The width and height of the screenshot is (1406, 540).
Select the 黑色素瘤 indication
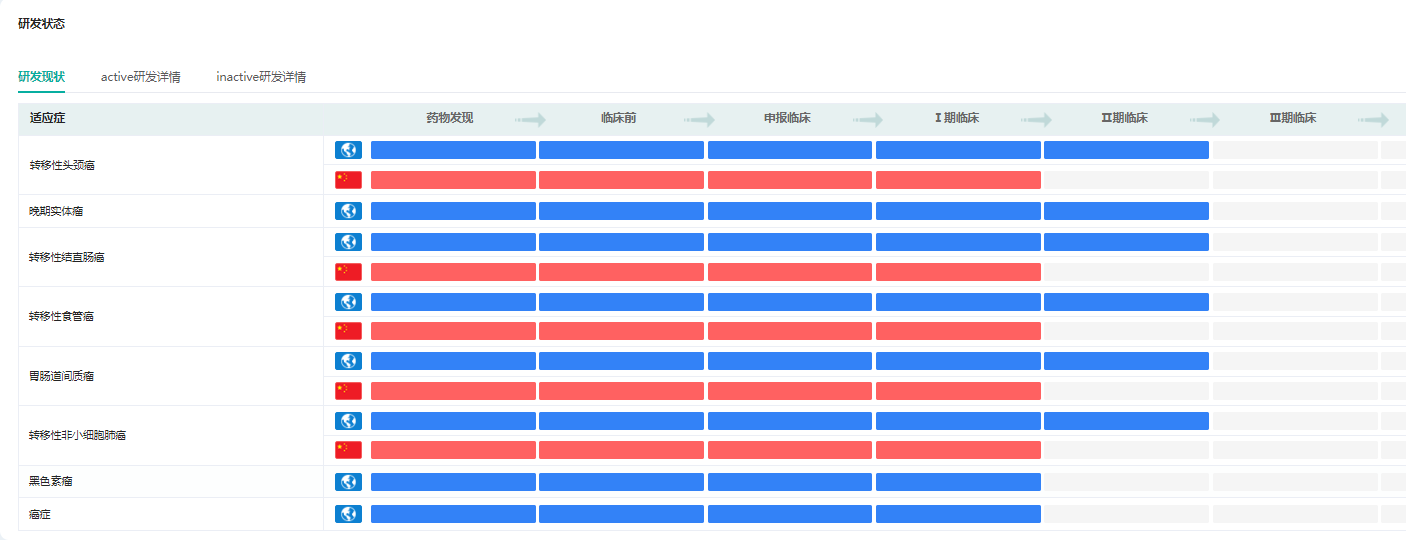(x=51, y=482)
